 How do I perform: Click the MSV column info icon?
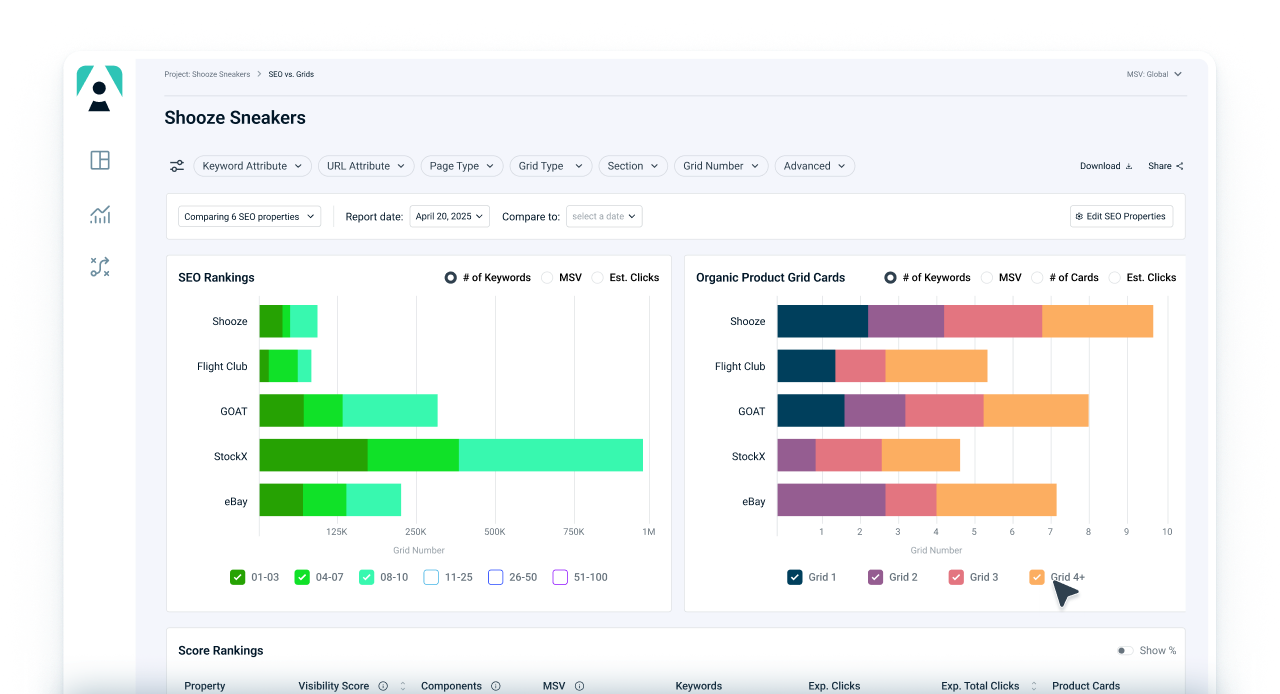[x=579, y=686]
